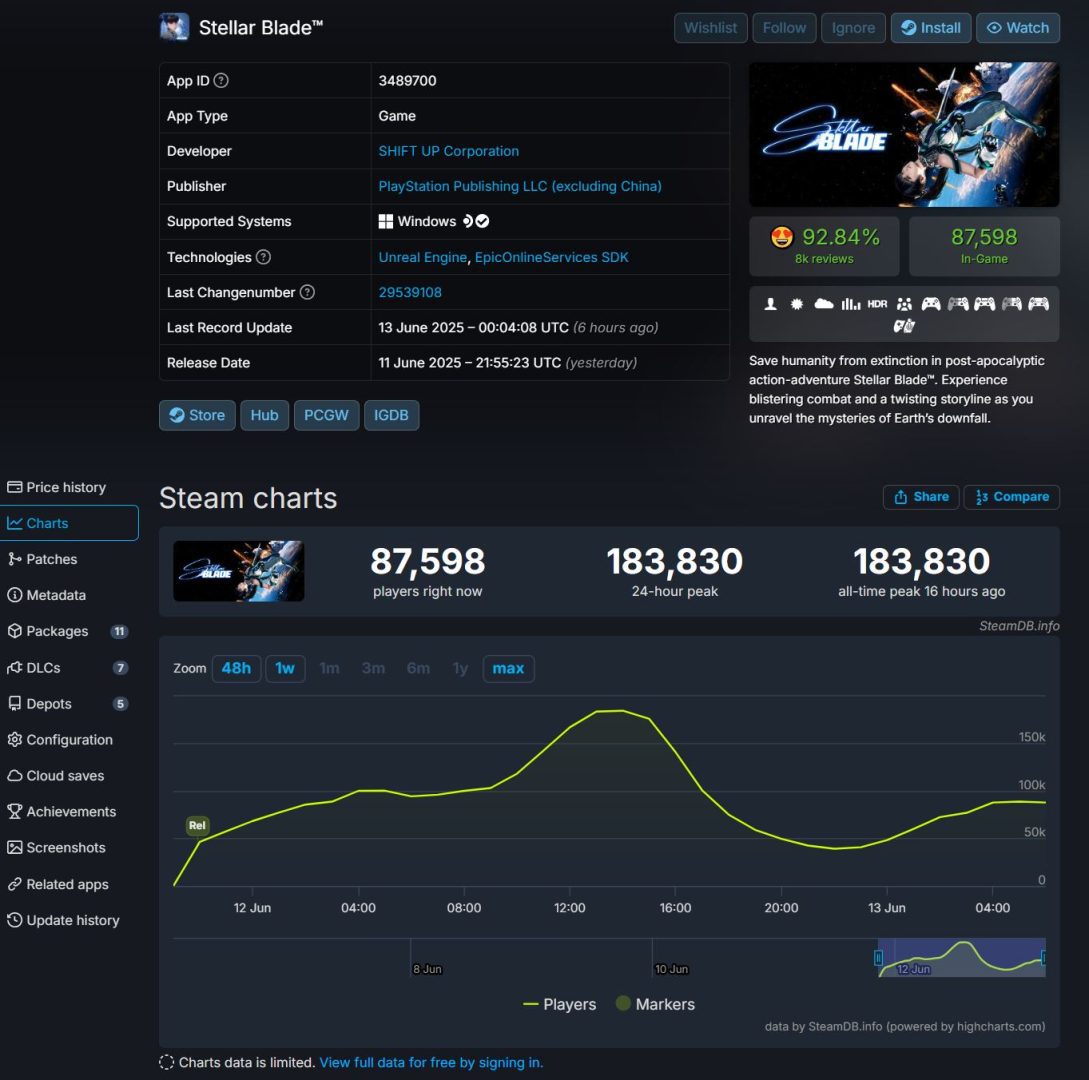Open the EpicOnlineServices SDK link
The height and width of the screenshot is (1080, 1089).
click(551, 257)
